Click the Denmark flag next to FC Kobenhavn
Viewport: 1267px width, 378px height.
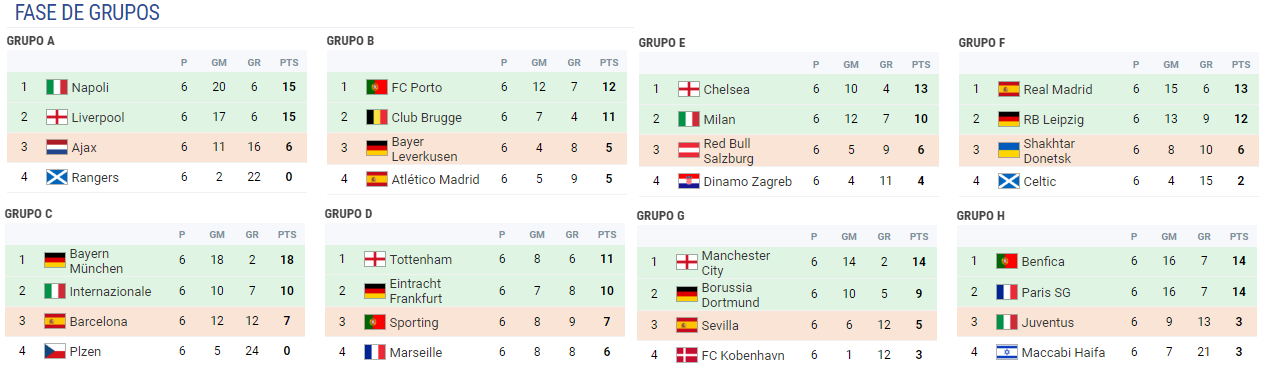click(x=687, y=355)
